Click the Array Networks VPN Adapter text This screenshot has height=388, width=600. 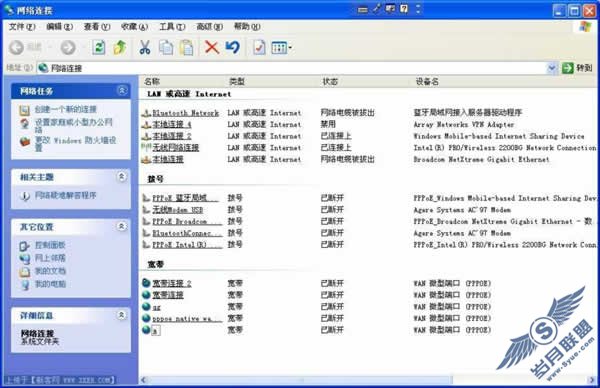click(x=463, y=124)
